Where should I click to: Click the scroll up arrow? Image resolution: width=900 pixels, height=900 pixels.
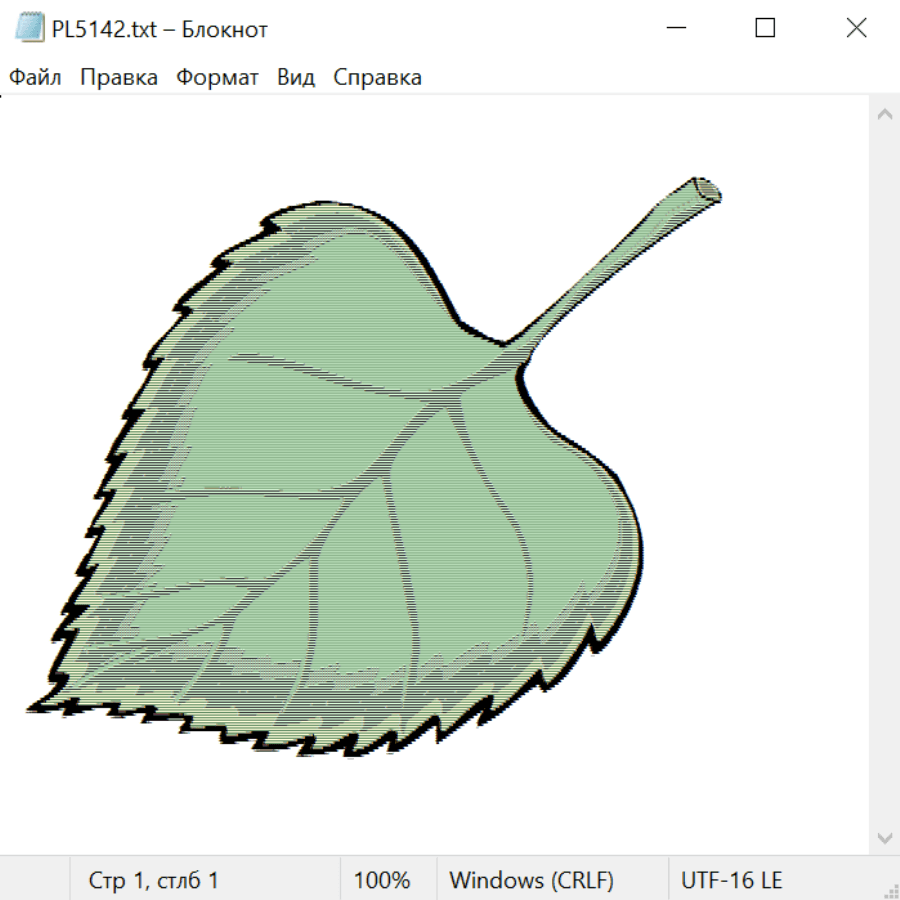coord(884,115)
